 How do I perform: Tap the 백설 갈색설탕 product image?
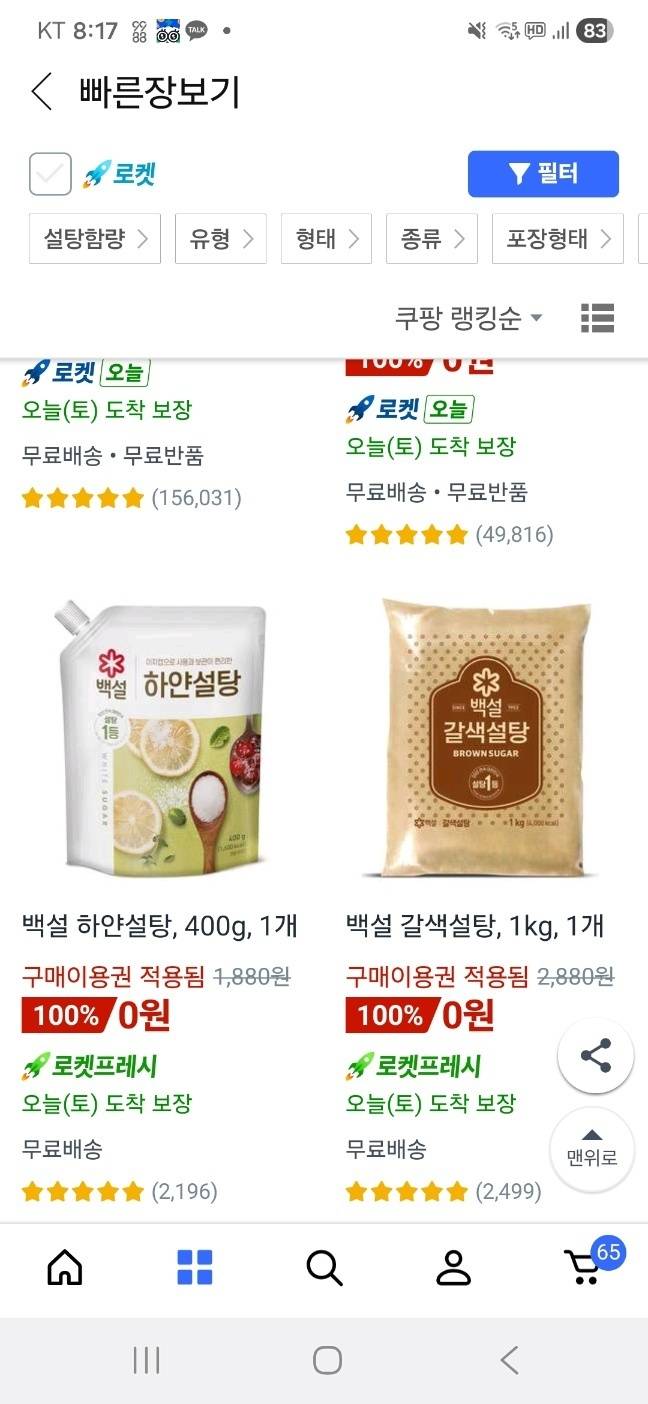pos(487,738)
